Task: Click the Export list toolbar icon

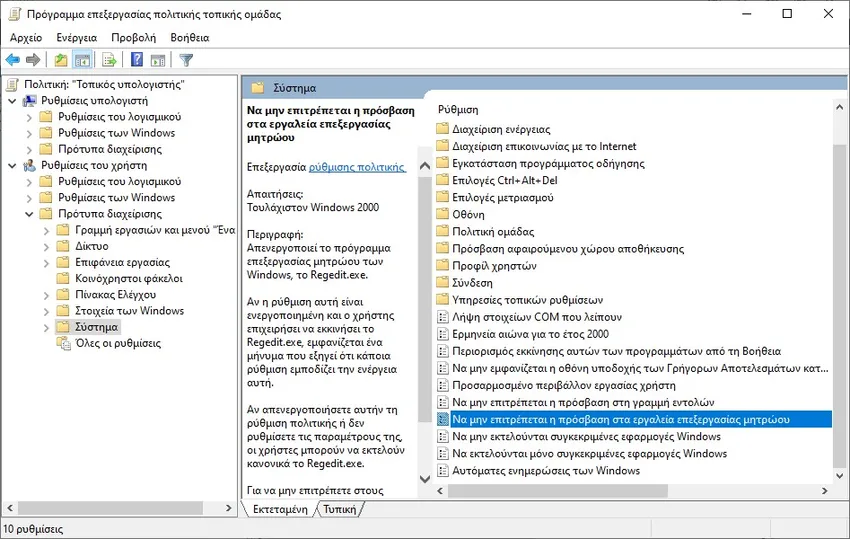Action: click(x=110, y=60)
